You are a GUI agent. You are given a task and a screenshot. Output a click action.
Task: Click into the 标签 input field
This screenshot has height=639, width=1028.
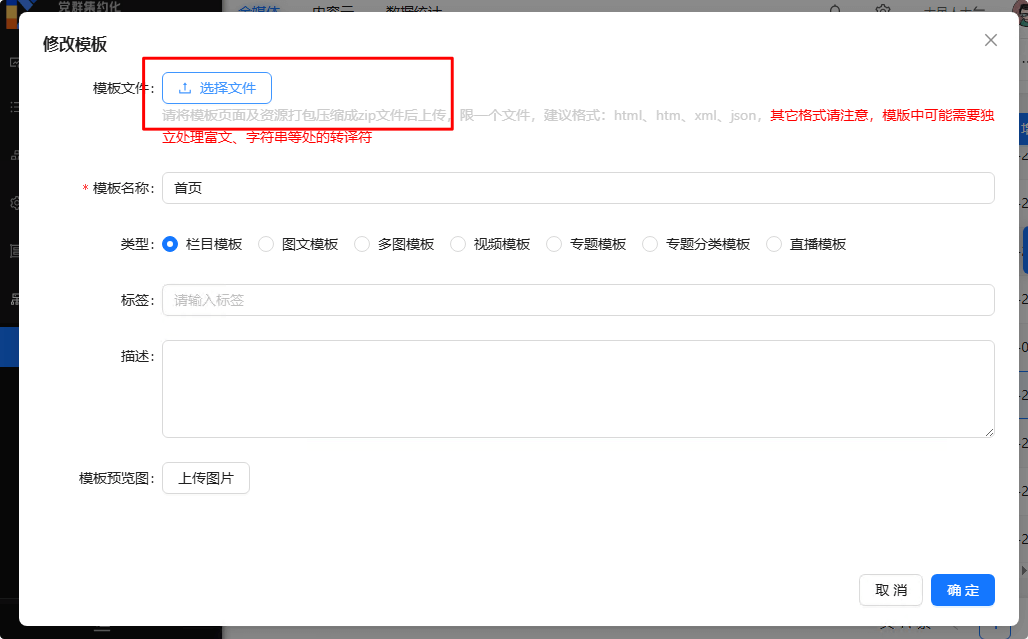(578, 300)
